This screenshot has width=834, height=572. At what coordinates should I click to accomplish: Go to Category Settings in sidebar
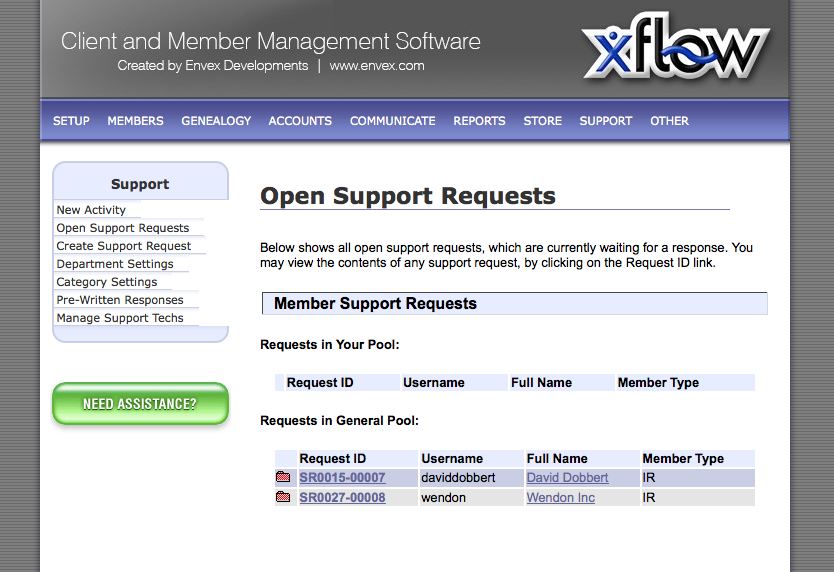[107, 282]
